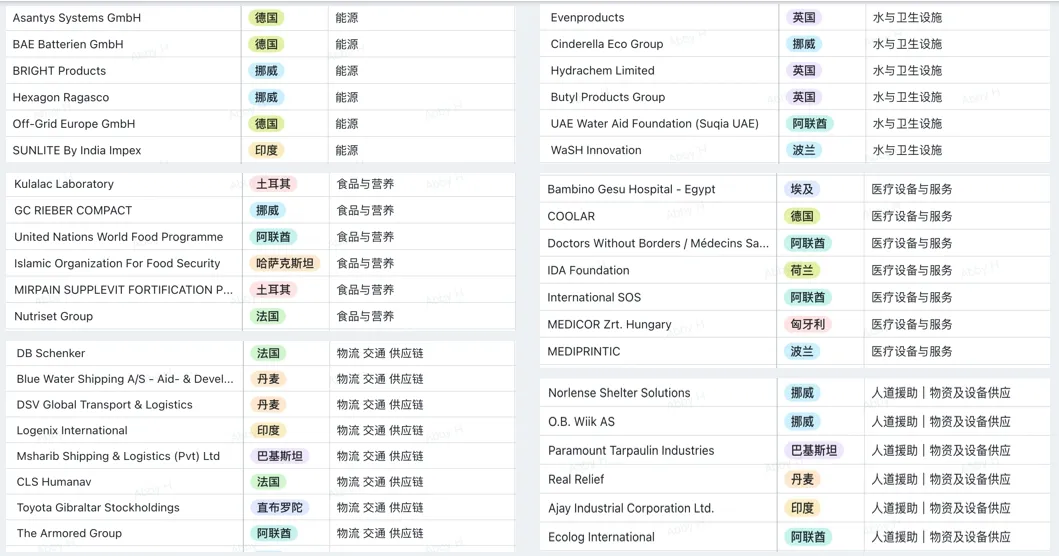Select 医疗设备与服务 cell in COOLAR row

click(x=912, y=216)
